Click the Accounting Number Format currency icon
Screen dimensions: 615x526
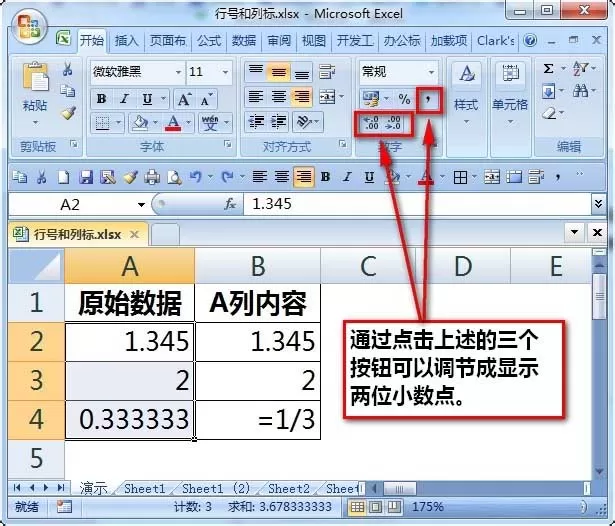tap(371, 99)
